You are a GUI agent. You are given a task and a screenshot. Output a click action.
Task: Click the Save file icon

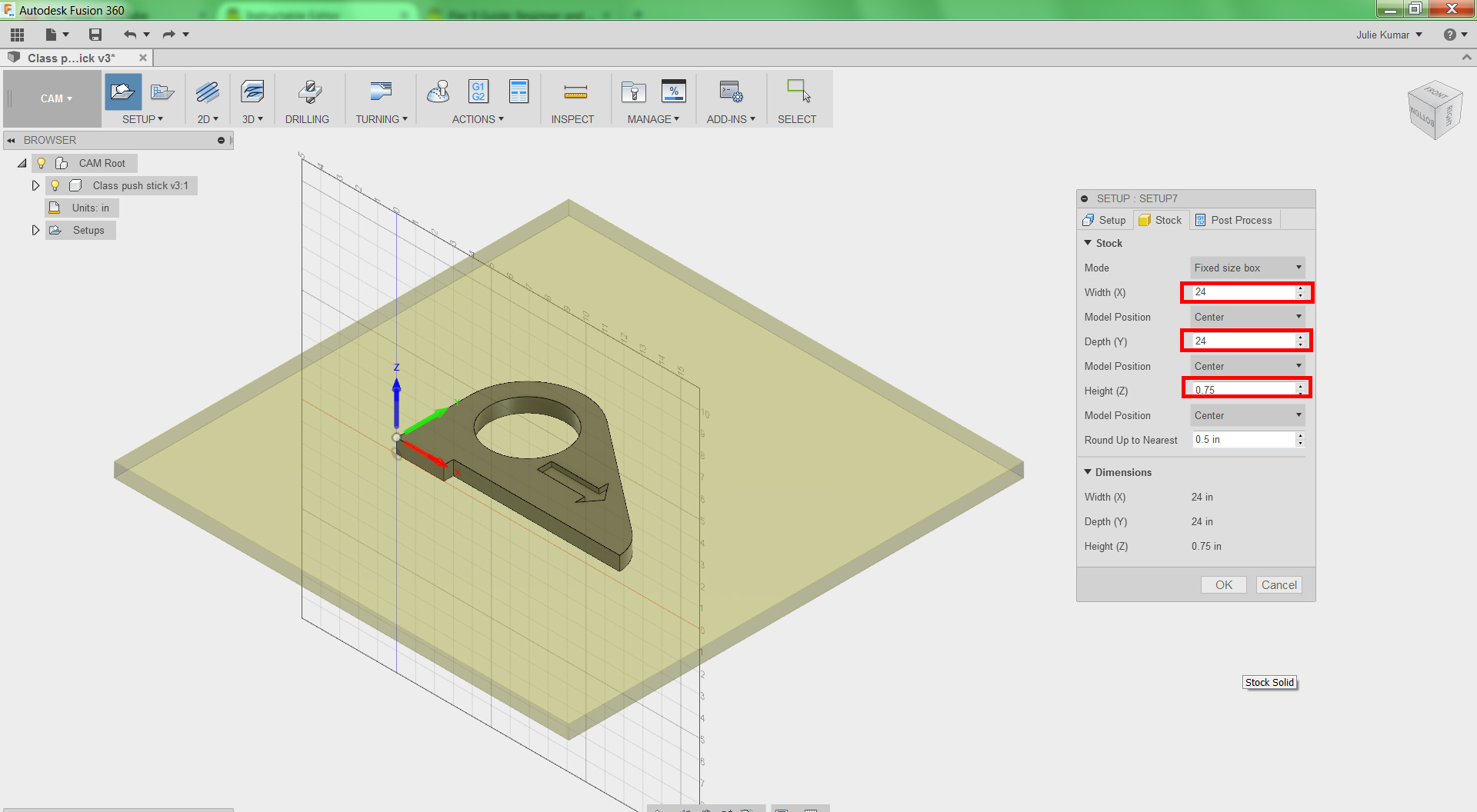95,35
